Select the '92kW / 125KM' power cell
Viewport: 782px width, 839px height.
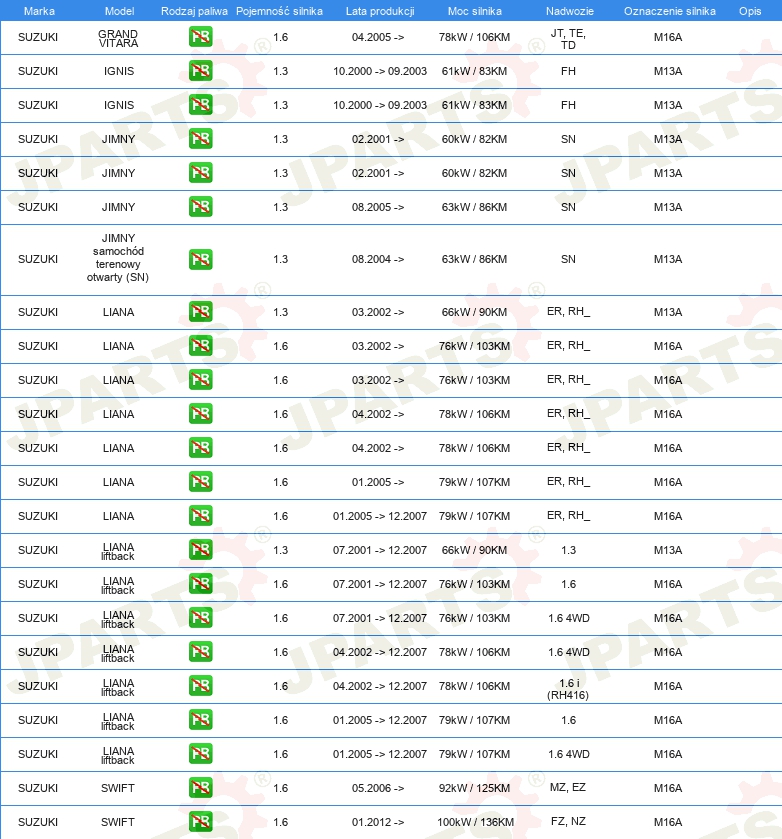[474, 788]
